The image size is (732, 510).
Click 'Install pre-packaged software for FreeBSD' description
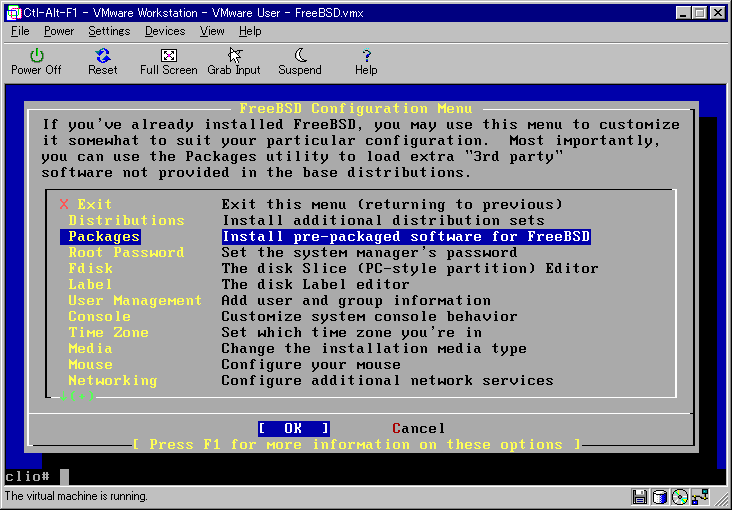tap(406, 237)
